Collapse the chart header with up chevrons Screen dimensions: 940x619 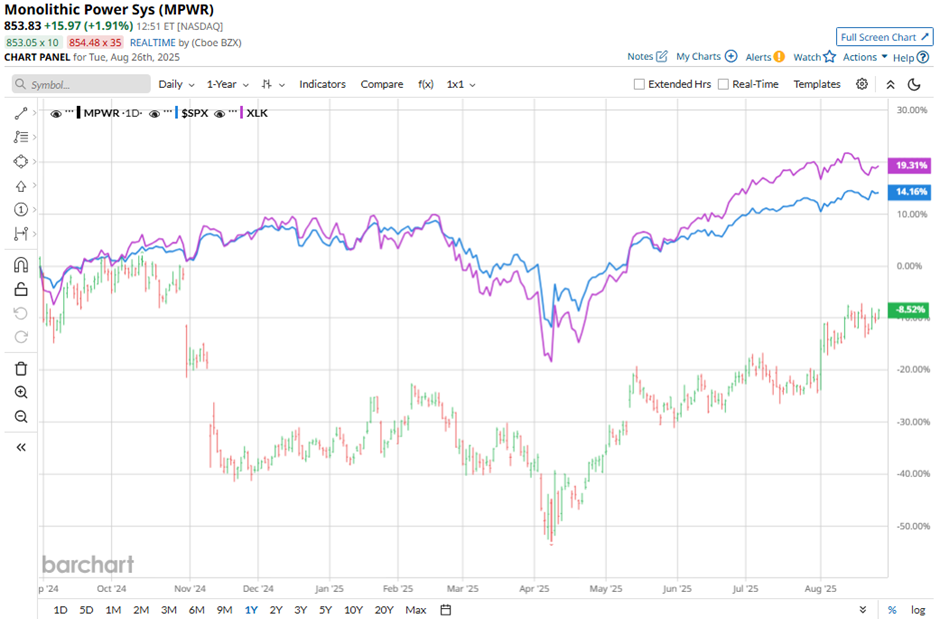pyautogui.click(x=890, y=84)
